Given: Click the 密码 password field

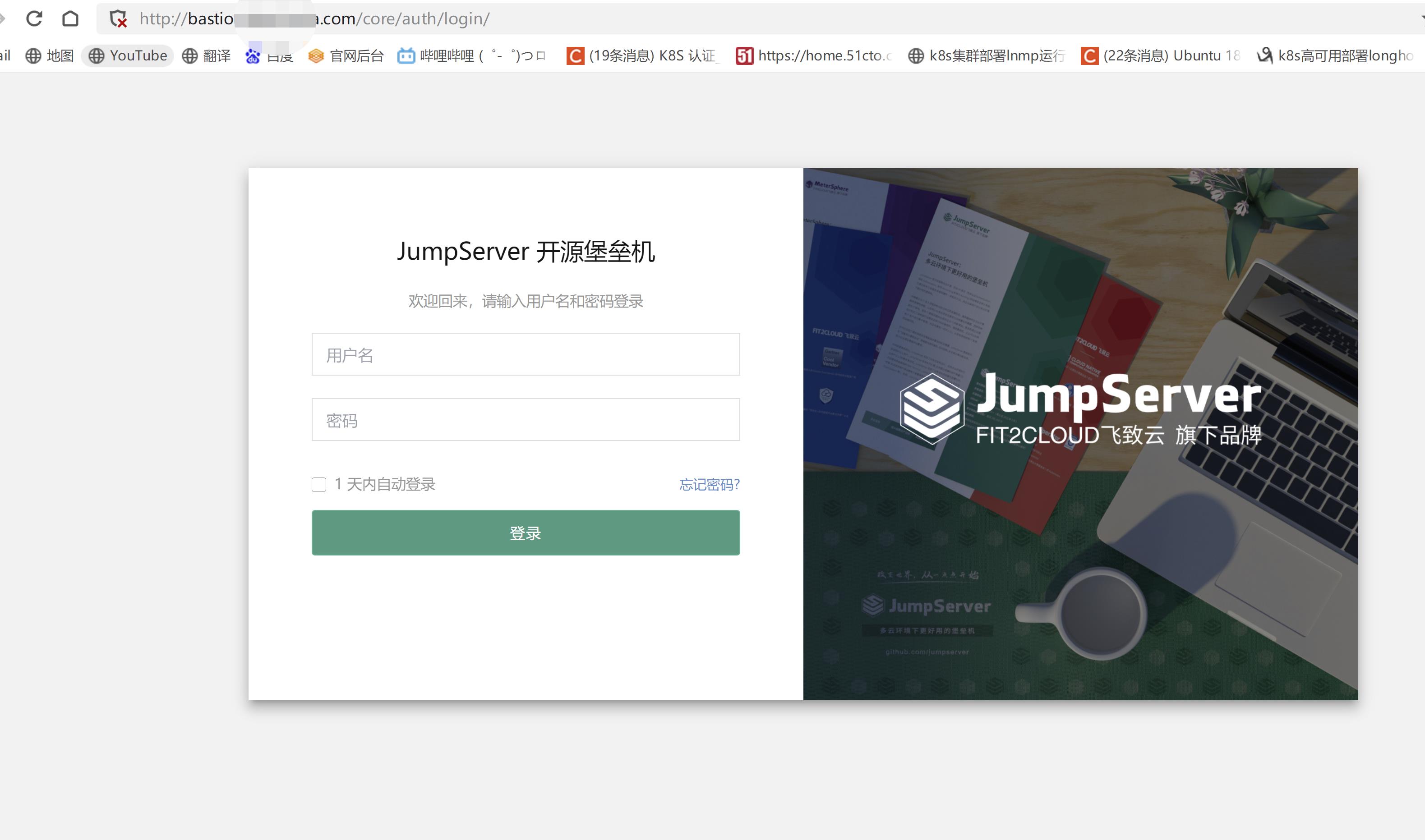Looking at the screenshot, I should pos(526,419).
